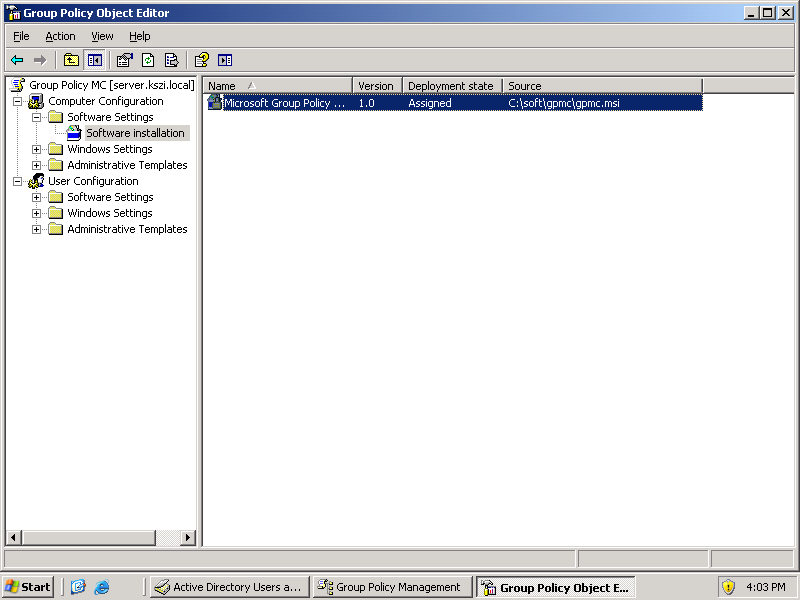Click Windows Settings folder icon under Computer Configuration
The height and width of the screenshot is (600, 800).
(x=55, y=149)
